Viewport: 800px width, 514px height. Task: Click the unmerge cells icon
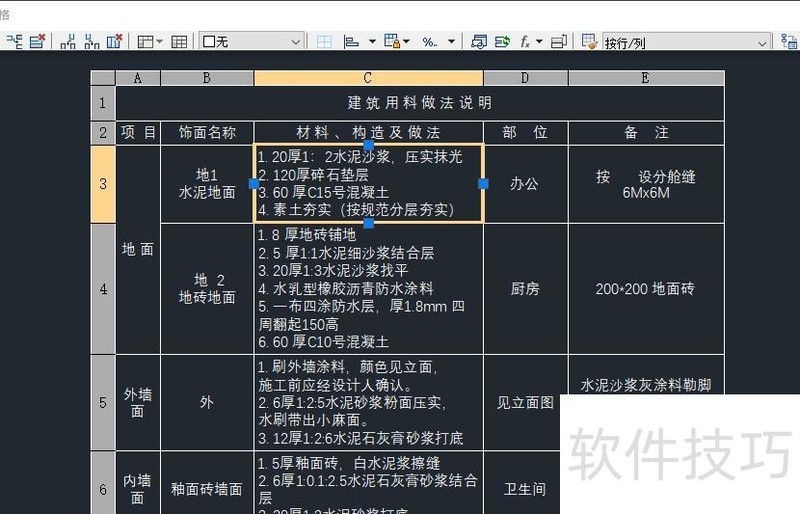click(x=179, y=42)
